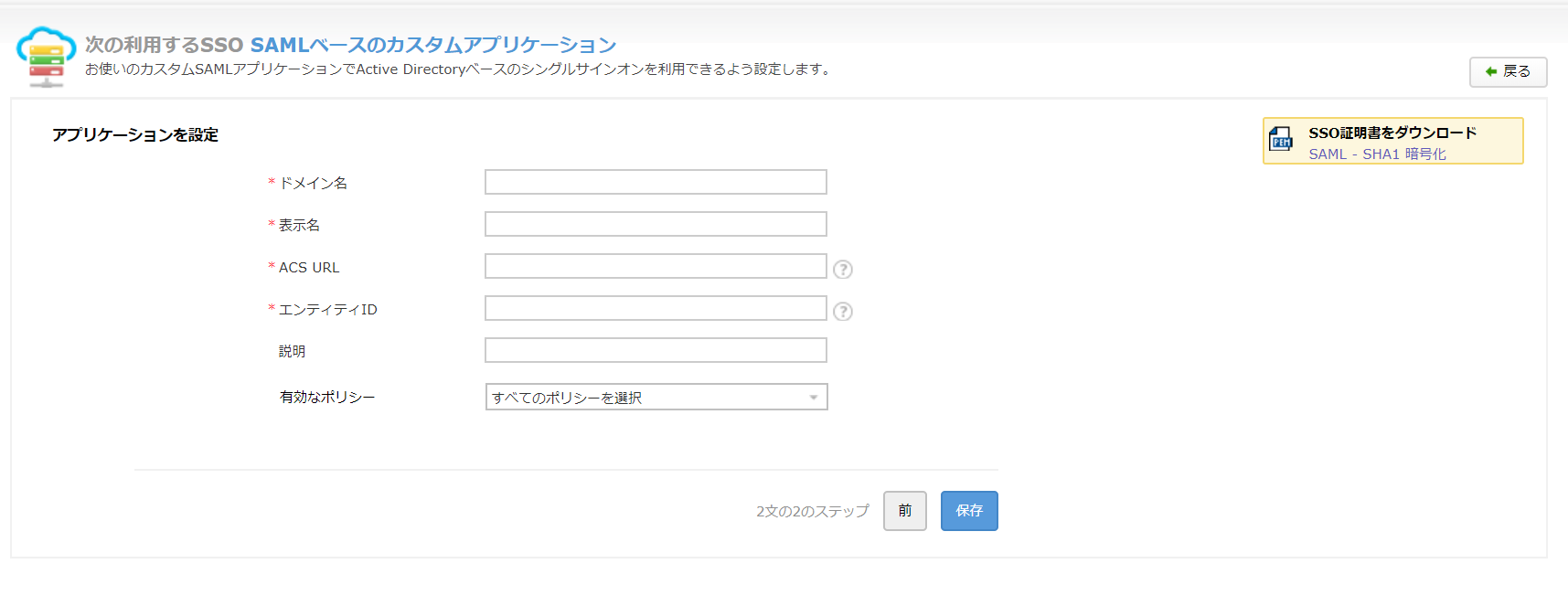Click the help icon beside ACS URL field
This screenshot has height=606, width=1568.
(x=843, y=270)
